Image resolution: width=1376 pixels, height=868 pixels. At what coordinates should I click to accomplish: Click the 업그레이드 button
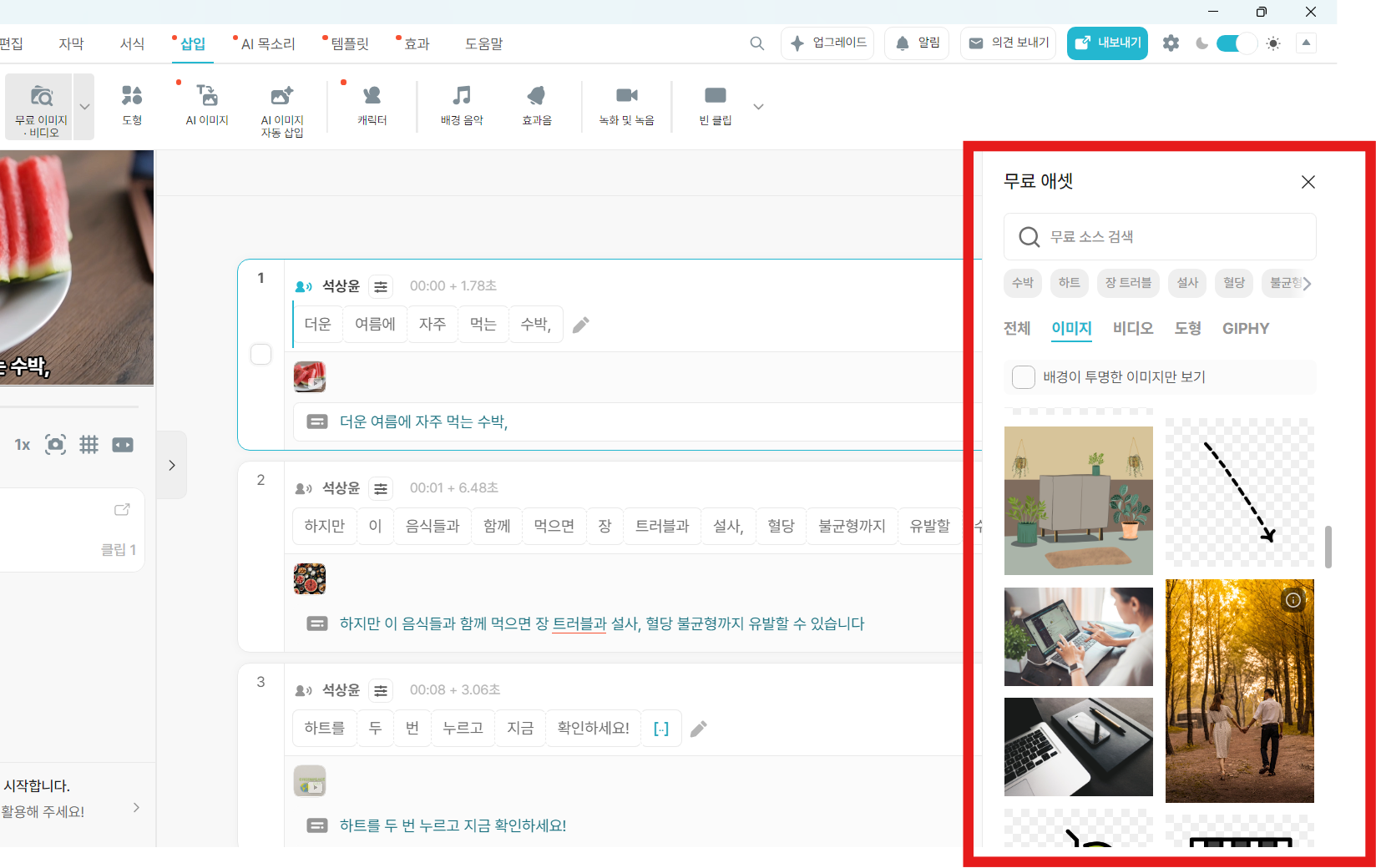pos(827,43)
